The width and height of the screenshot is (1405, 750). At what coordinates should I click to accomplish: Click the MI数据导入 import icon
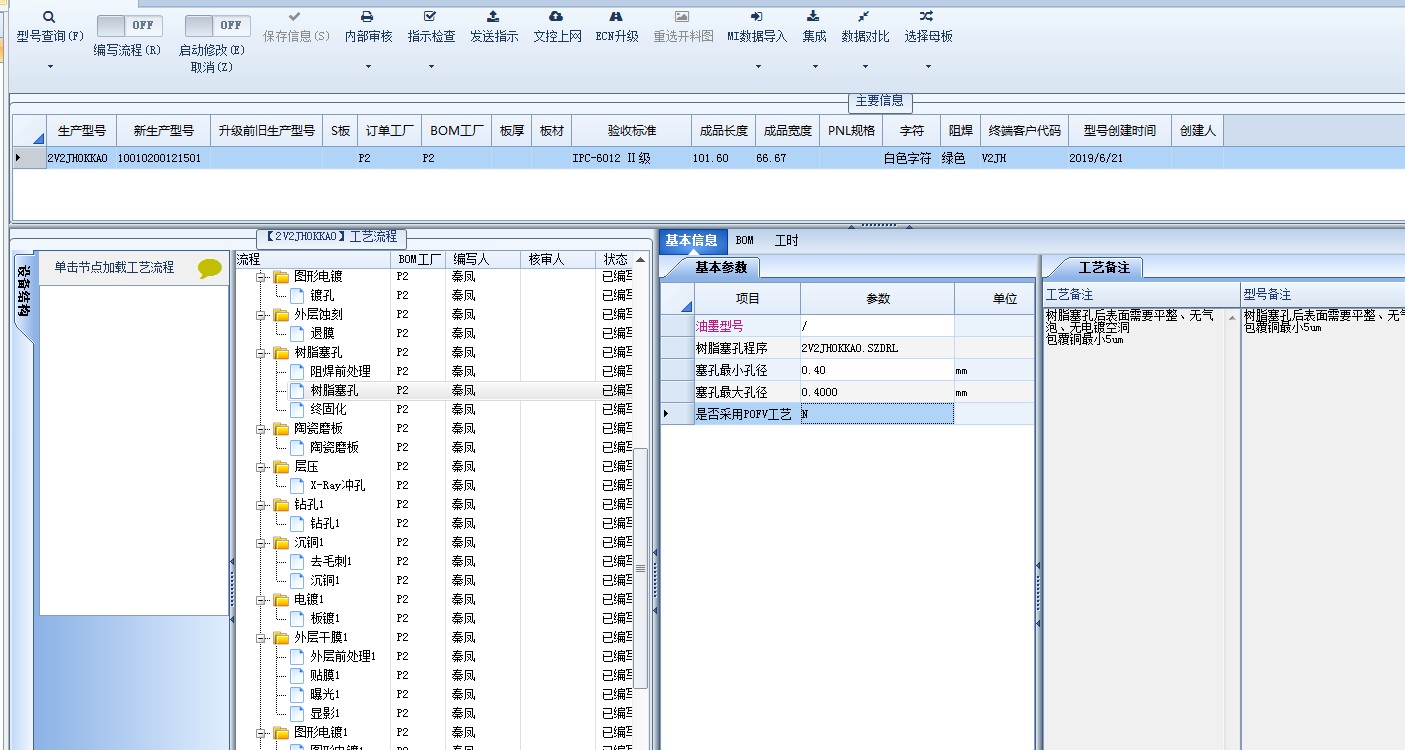pyautogui.click(x=757, y=17)
